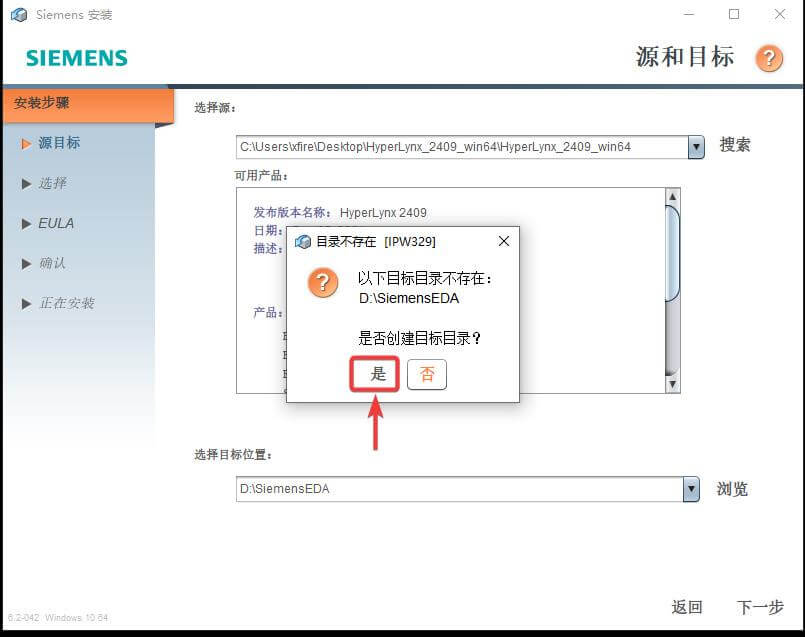Maximize the Siemens installer window
Viewport: 805px width, 637px height.
734,14
